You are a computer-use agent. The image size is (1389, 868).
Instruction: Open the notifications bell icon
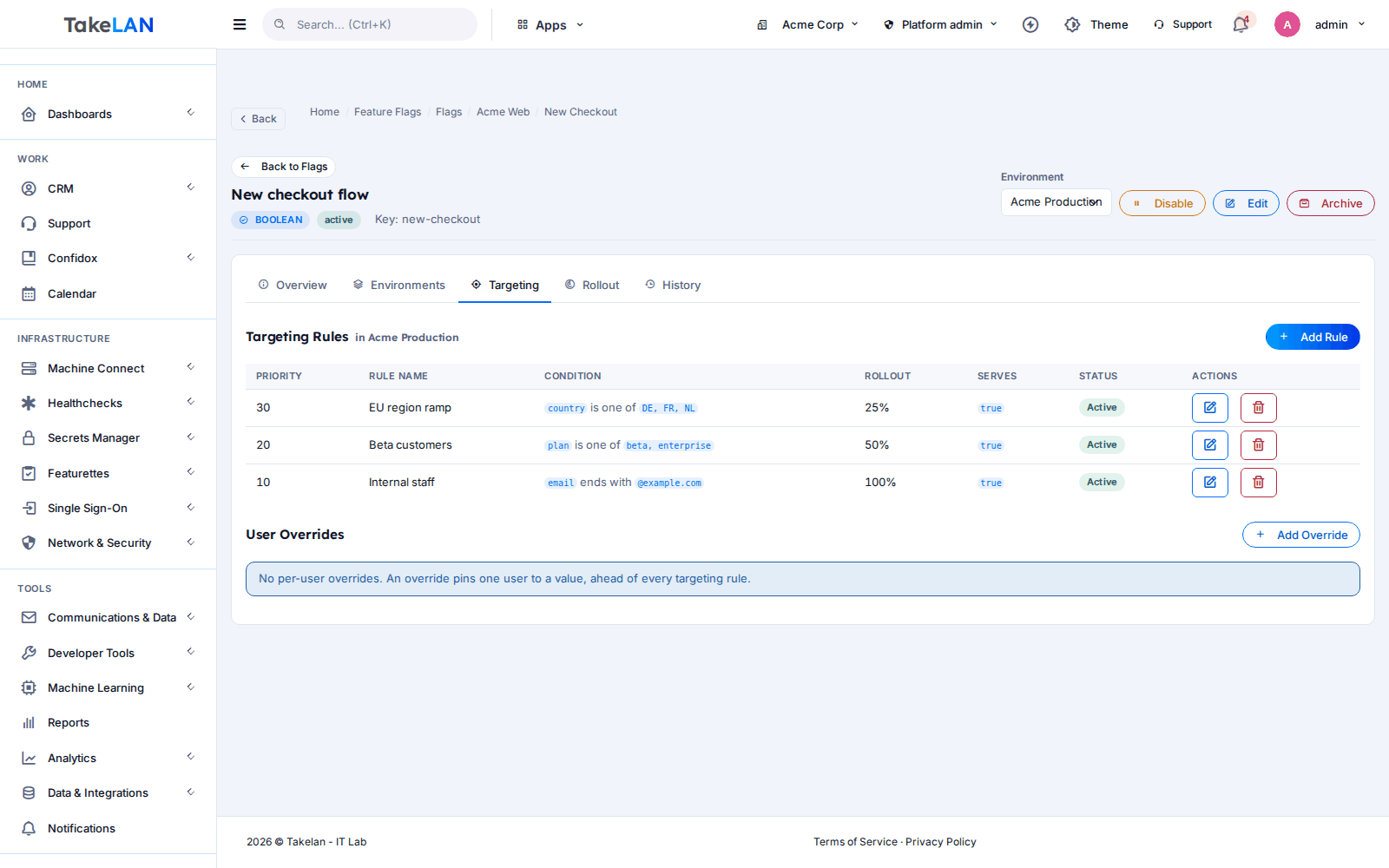(1241, 24)
